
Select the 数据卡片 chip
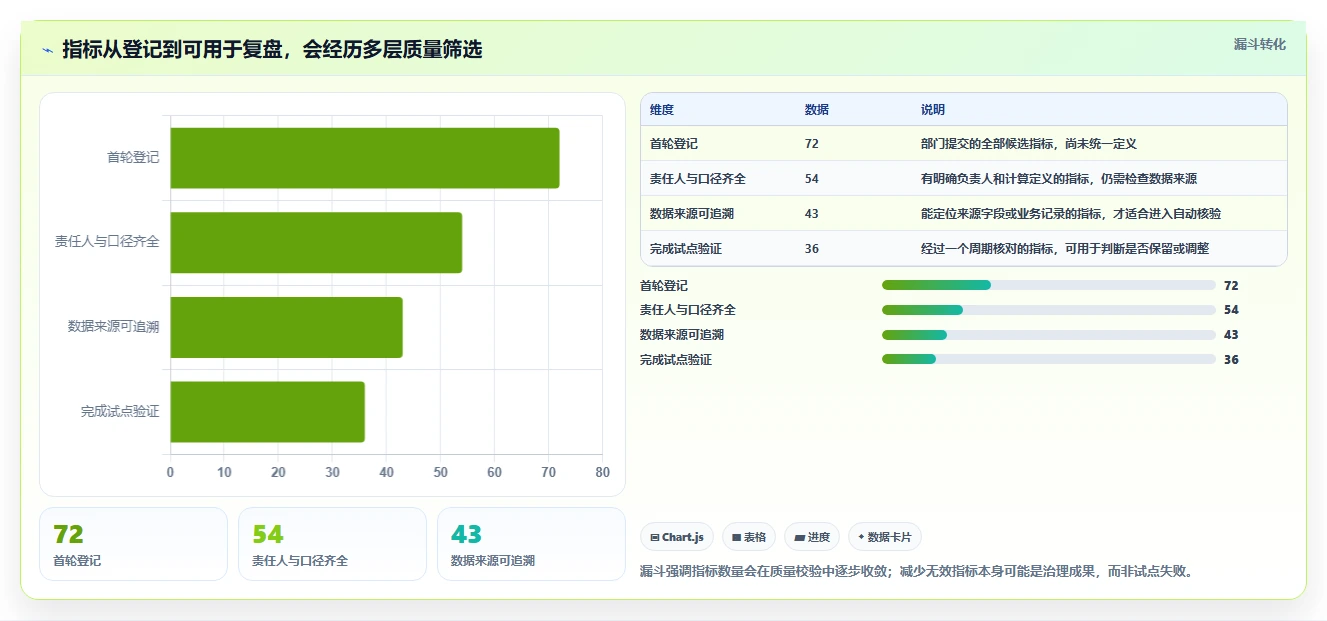coord(885,537)
